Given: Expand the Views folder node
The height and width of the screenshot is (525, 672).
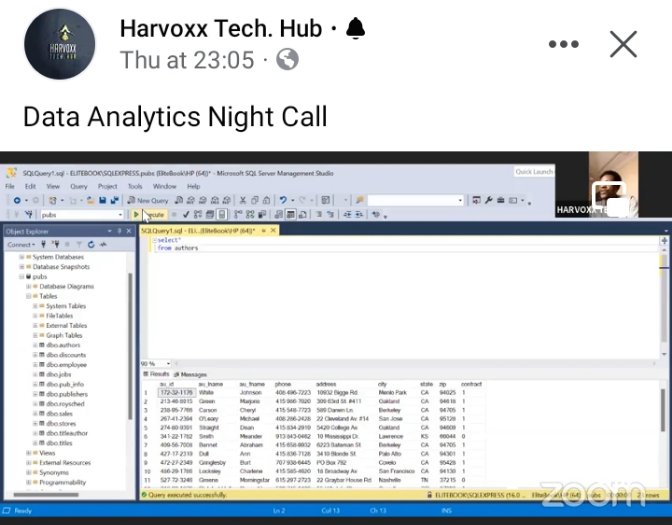Looking at the screenshot, I should coord(28,453).
